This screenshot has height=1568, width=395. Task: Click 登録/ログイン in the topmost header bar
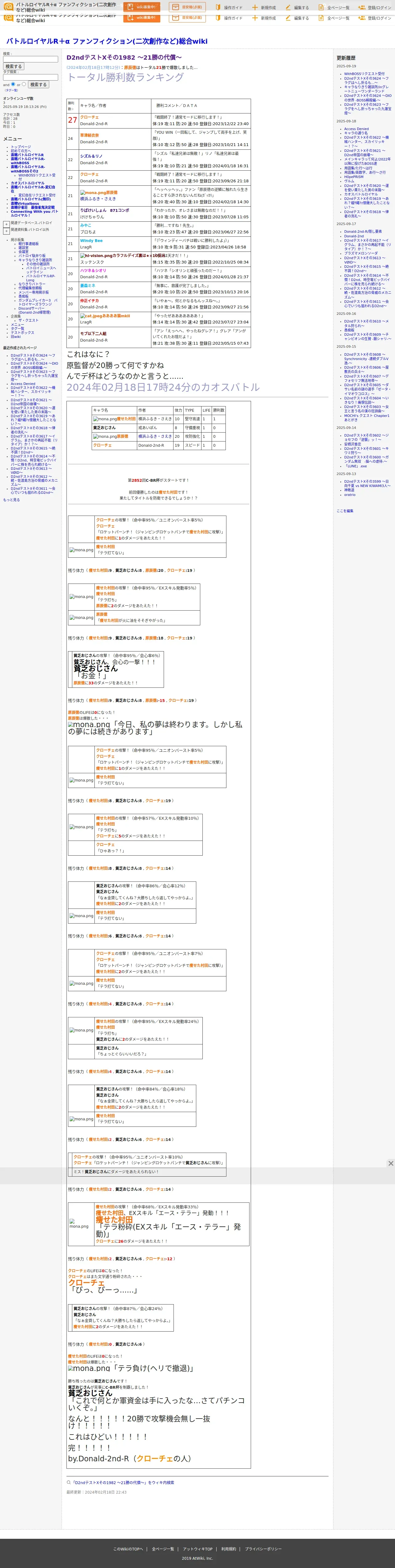coord(375,8)
